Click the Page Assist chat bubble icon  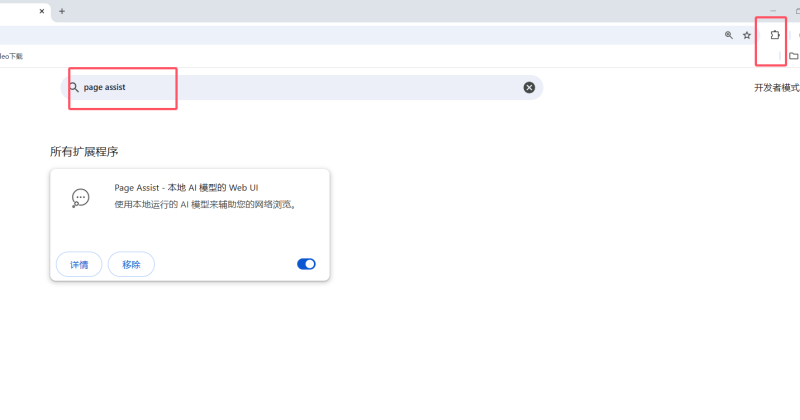click(81, 198)
